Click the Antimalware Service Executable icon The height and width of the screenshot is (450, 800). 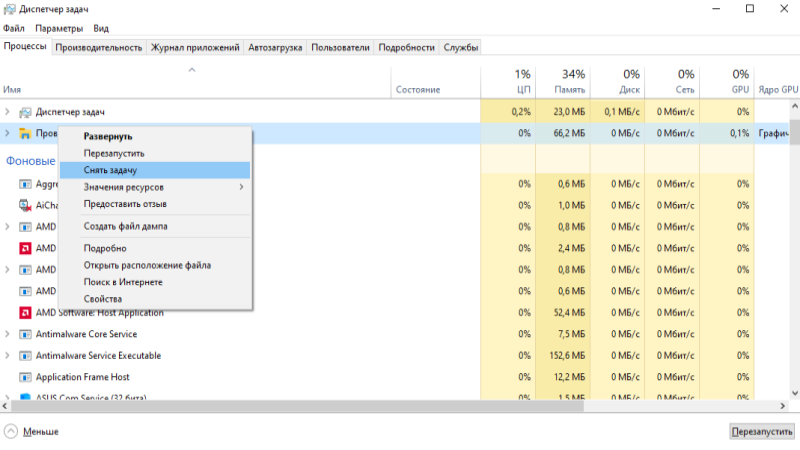click(25, 356)
